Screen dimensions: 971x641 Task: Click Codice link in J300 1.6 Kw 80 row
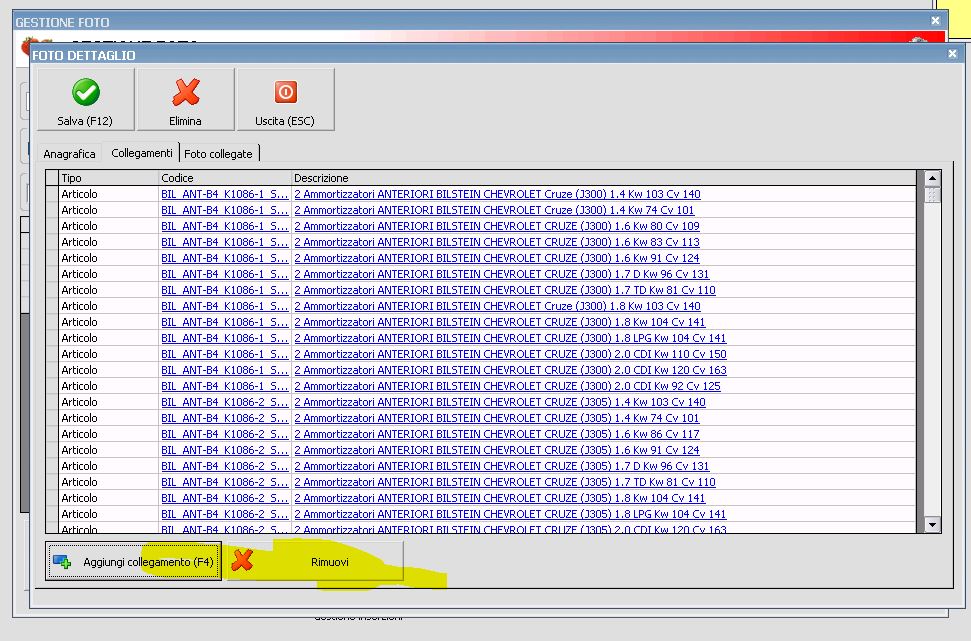click(225, 226)
